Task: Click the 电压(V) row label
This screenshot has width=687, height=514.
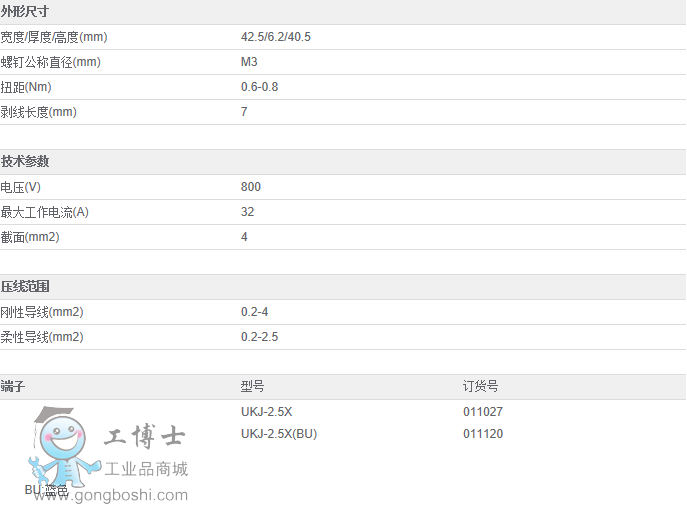Action: tap(21, 187)
